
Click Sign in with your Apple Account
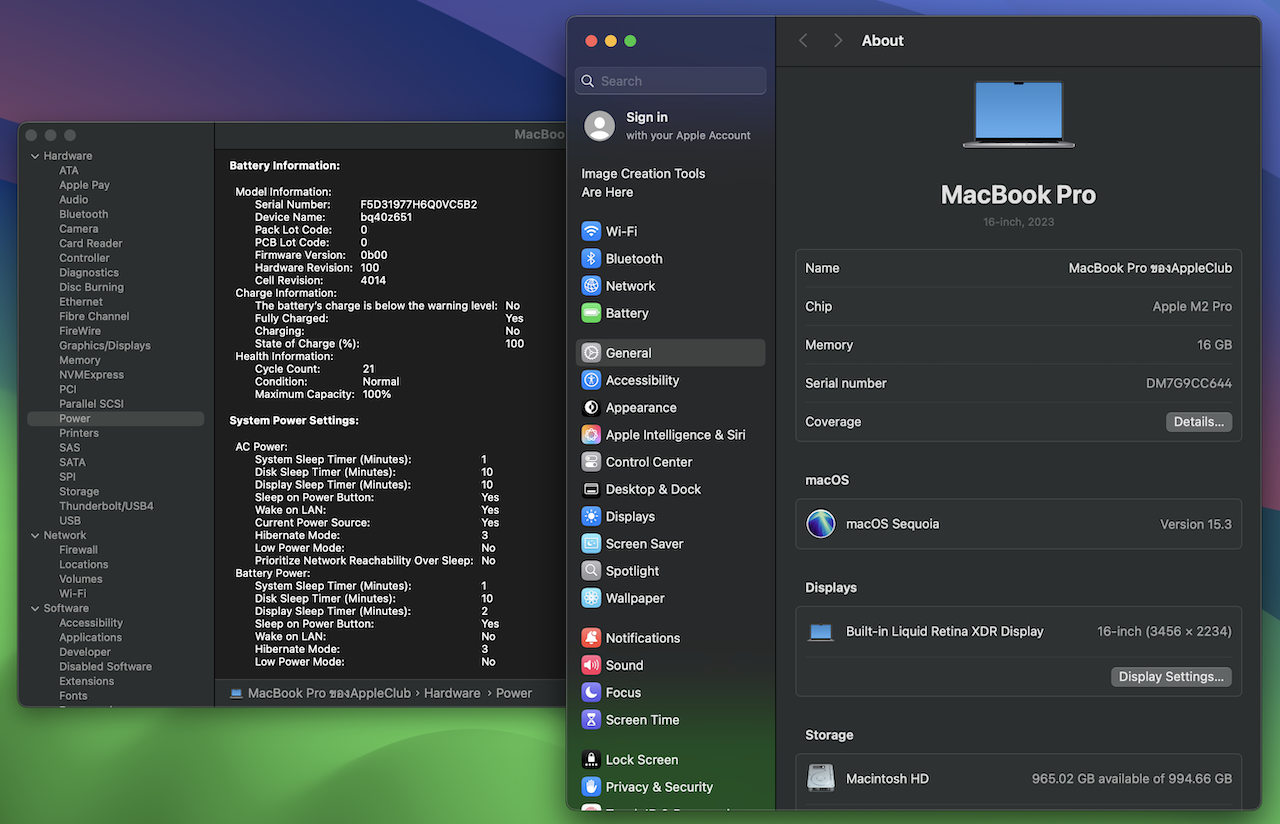[x=671, y=126]
